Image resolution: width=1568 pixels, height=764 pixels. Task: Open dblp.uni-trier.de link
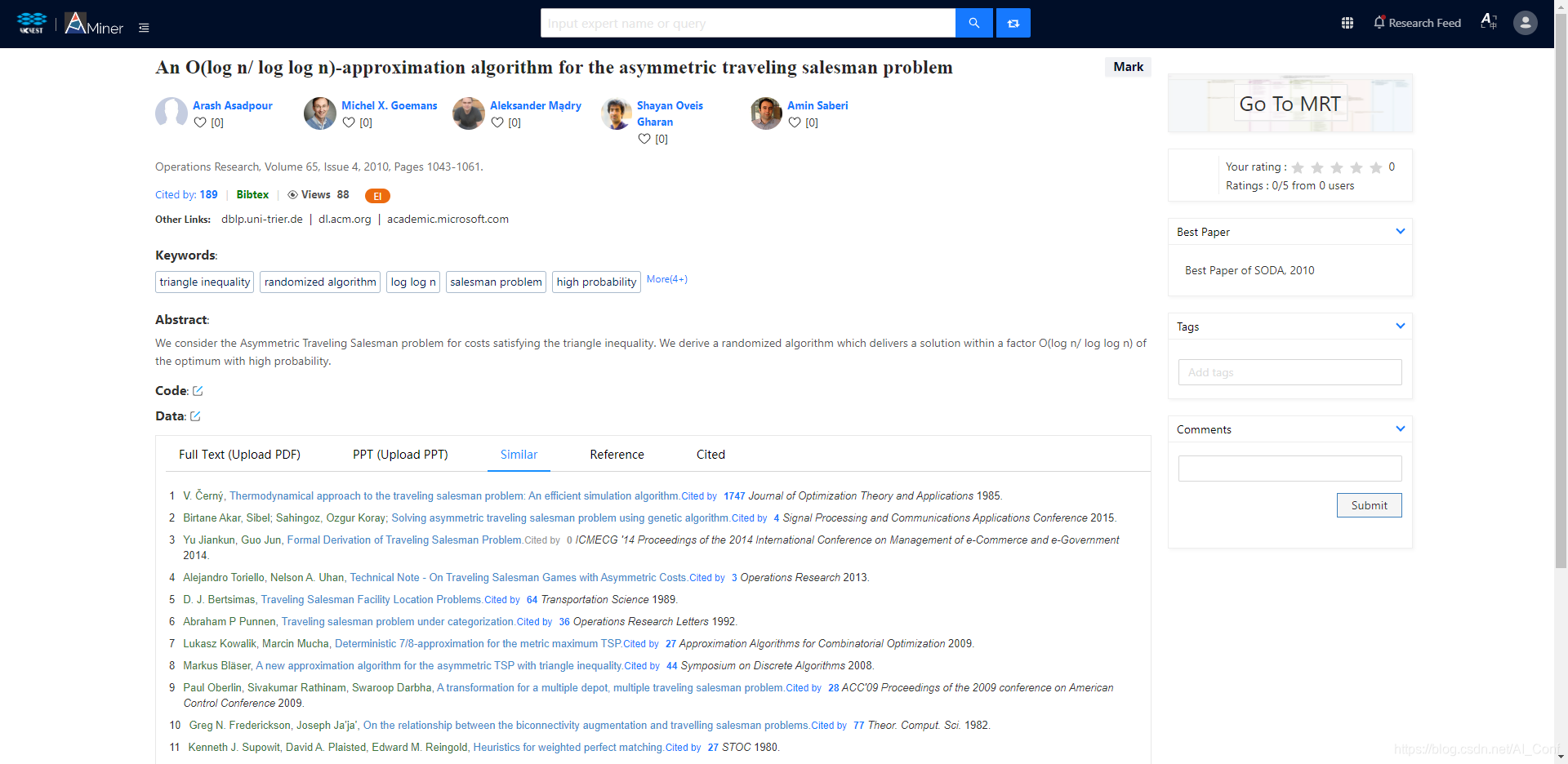262,220
